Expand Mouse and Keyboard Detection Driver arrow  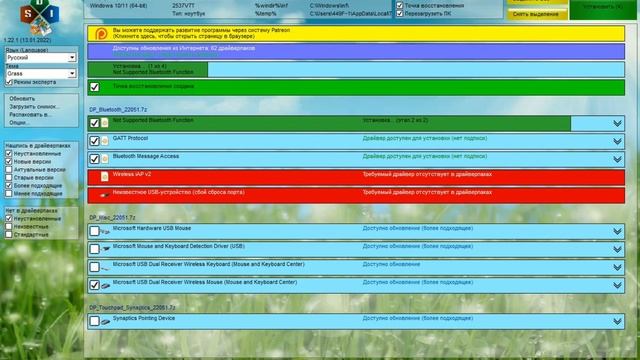[617, 249]
